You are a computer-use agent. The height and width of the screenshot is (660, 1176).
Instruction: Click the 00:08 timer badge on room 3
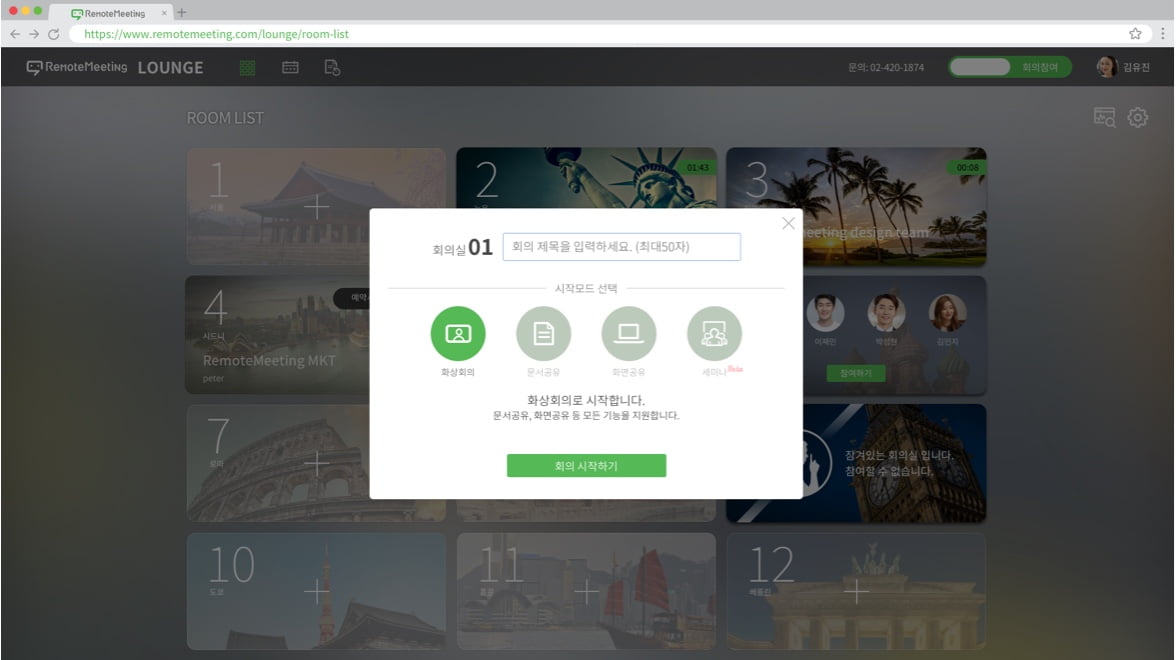968,168
